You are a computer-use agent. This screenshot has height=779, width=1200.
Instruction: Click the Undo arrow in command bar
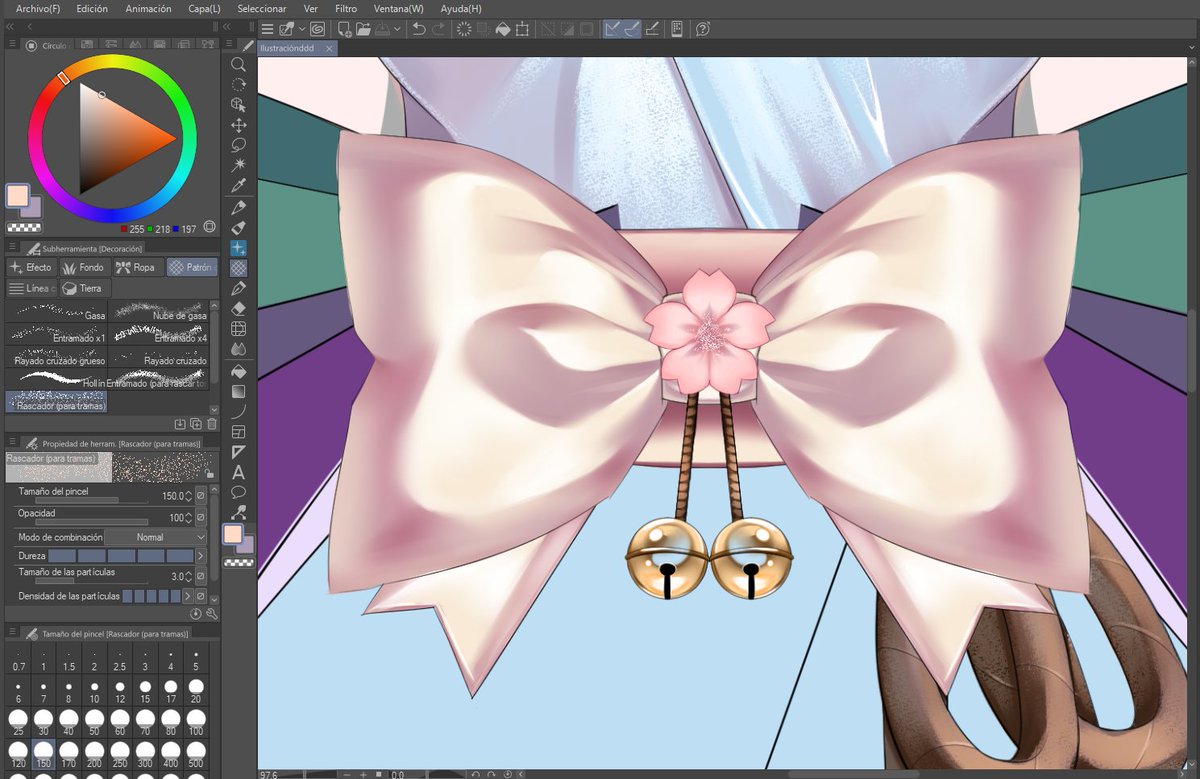click(419, 29)
